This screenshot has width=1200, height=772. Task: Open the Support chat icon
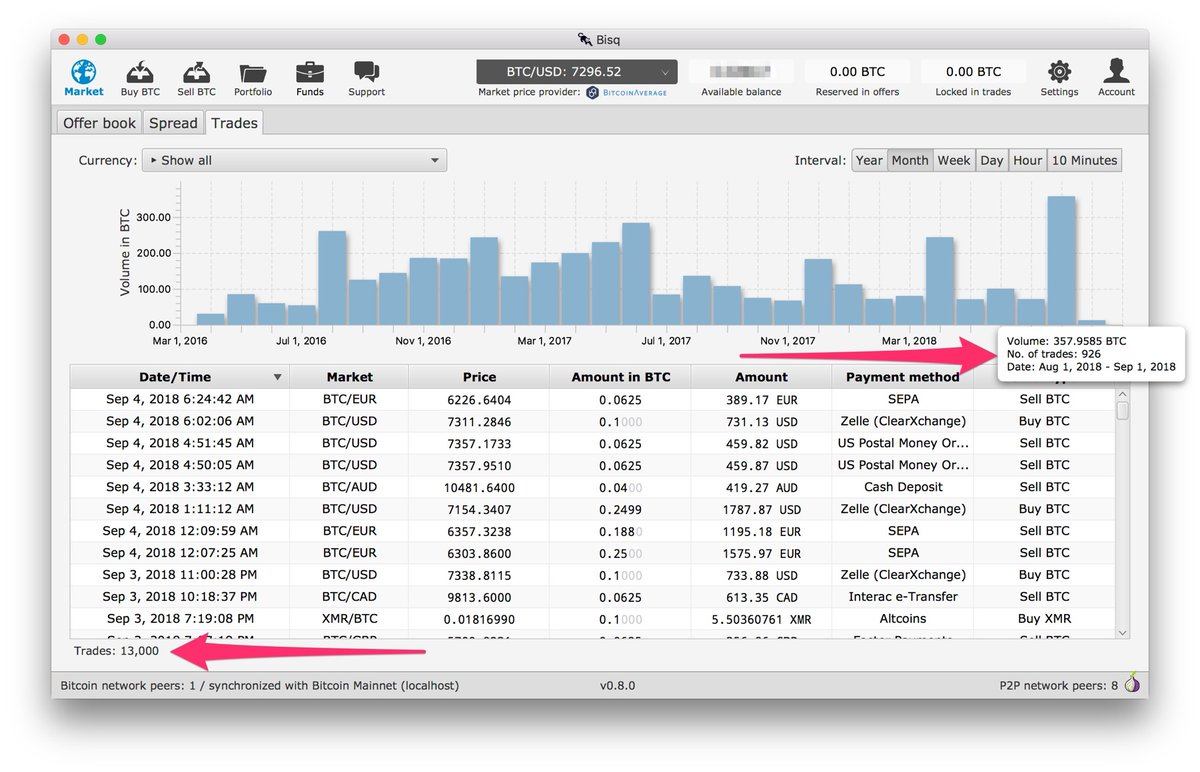point(366,72)
